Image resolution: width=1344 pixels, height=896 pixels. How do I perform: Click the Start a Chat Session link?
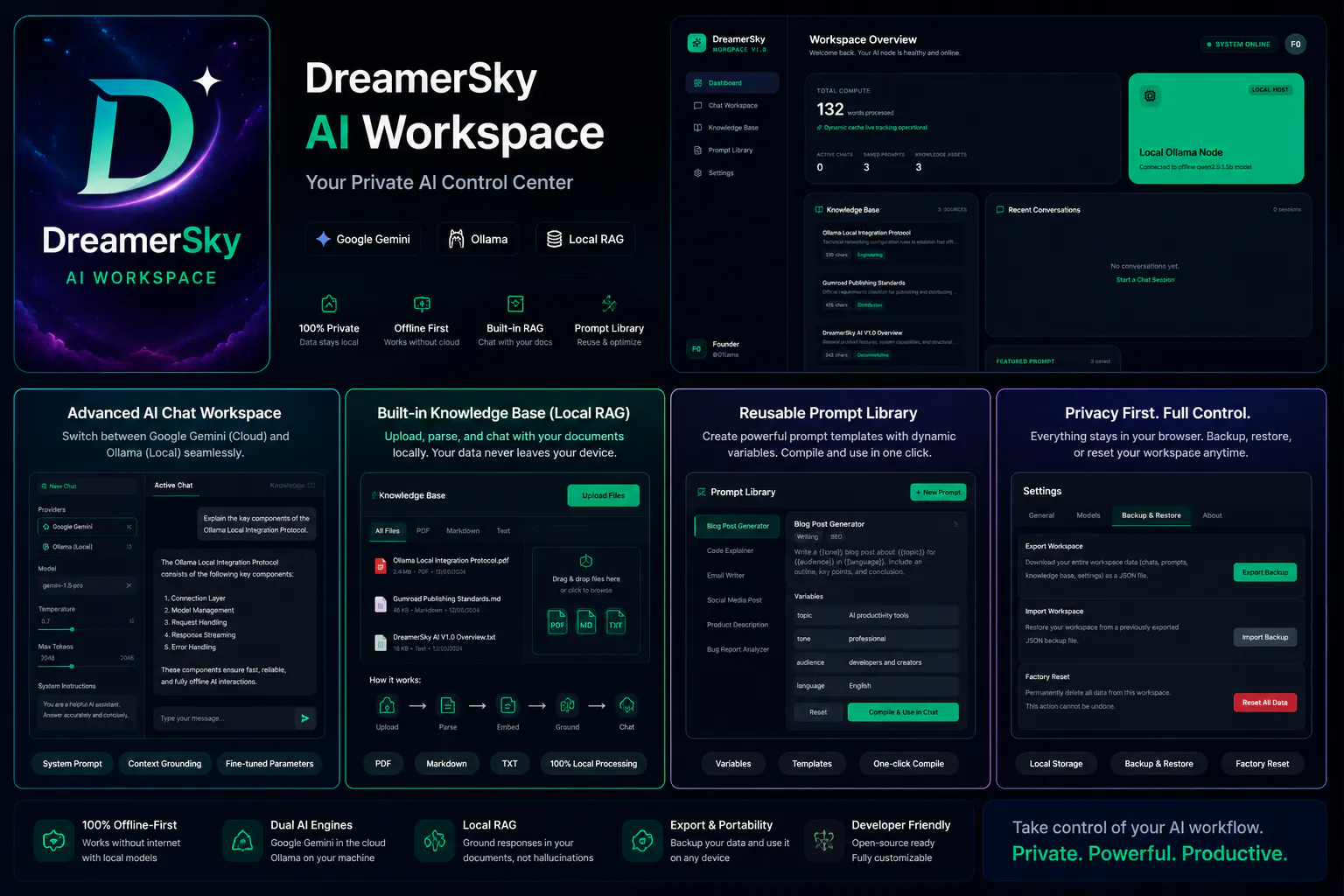tap(1145, 280)
